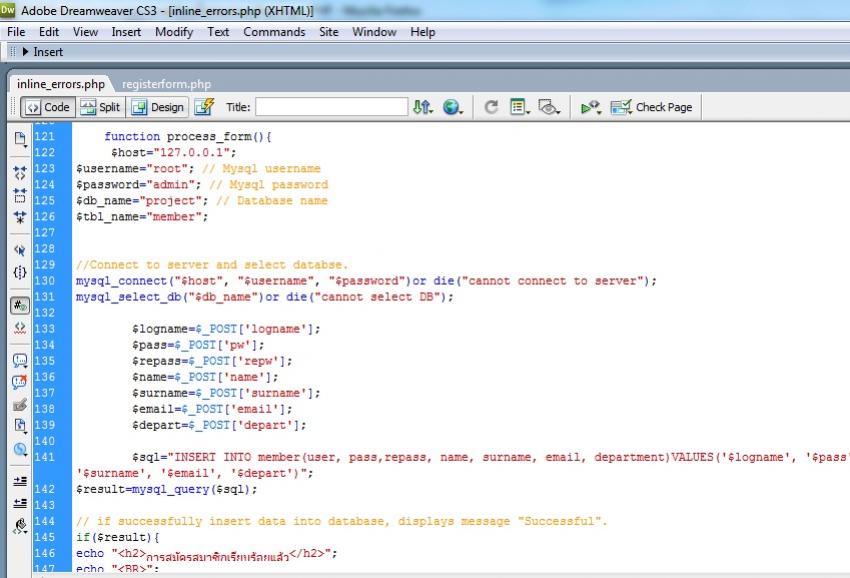
Task: Switch to the registerform.php tab
Action: pyautogui.click(x=166, y=84)
